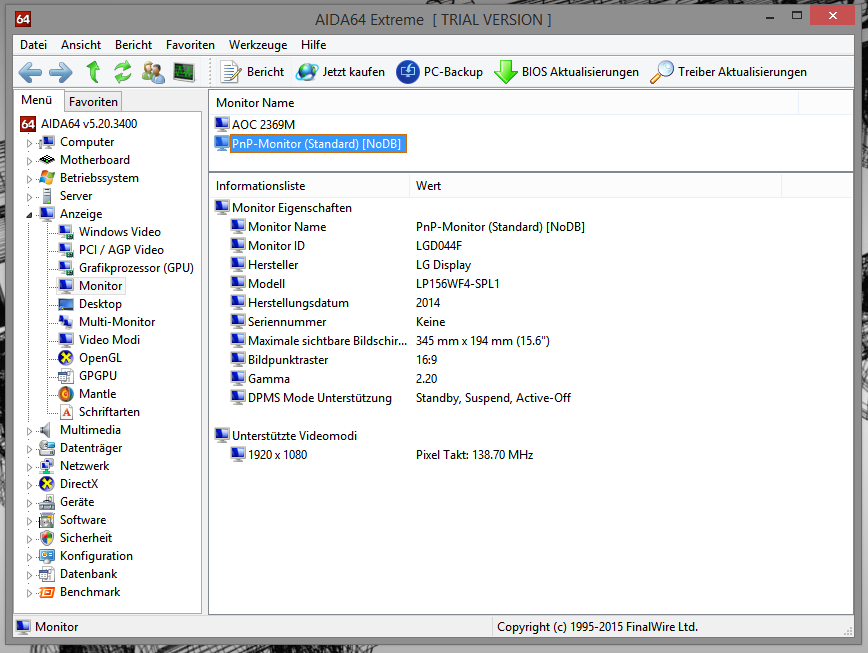Image resolution: width=868 pixels, height=653 pixels.
Task: Open PC-Backup from the toolbar
Action: coord(440,72)
